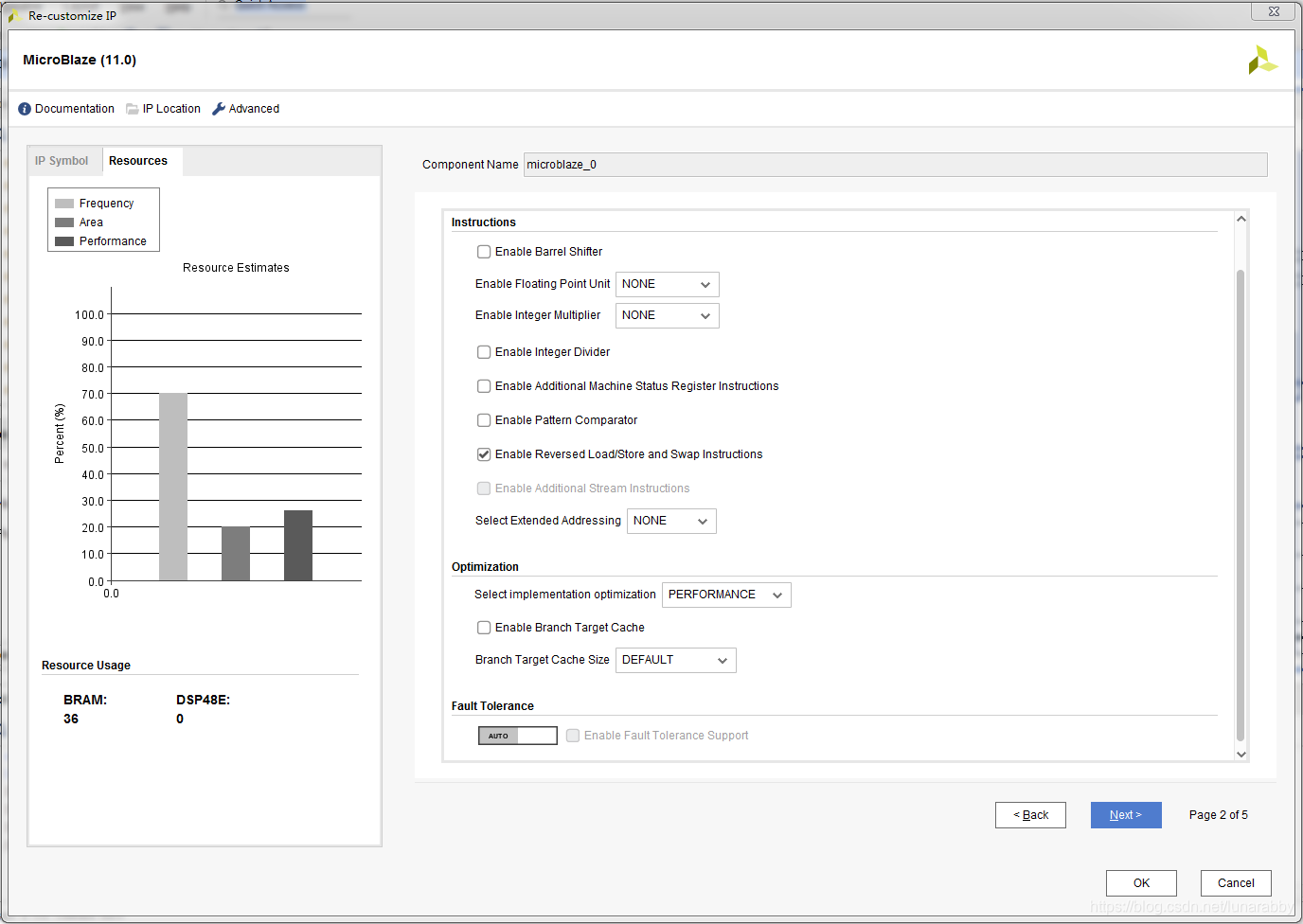1303x924 pixels.
Task: Click the Re-customize IP title bar icon
Action: tap(15, 15)
